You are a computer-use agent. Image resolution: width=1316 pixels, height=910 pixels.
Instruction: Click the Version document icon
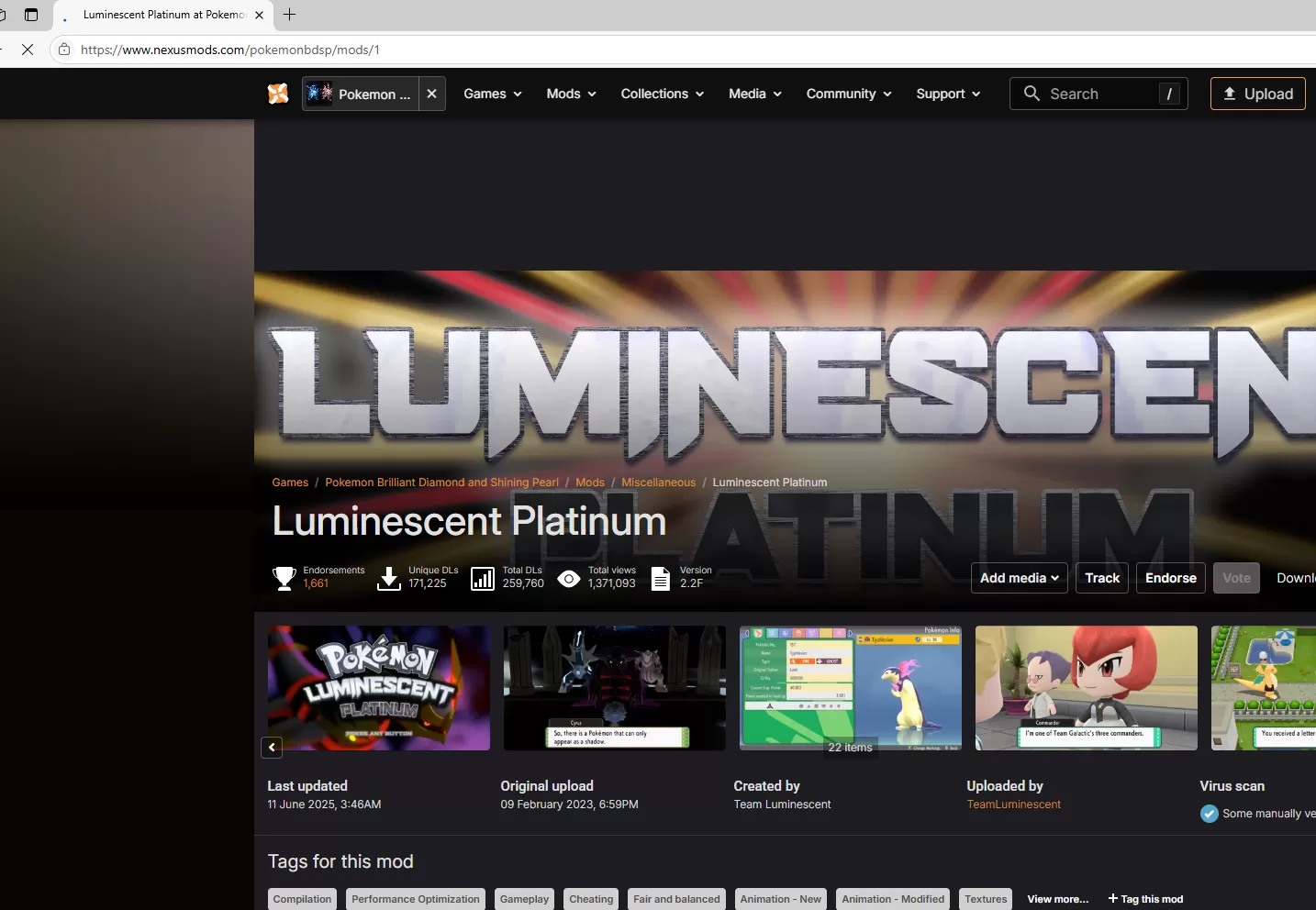click(660, 578)
